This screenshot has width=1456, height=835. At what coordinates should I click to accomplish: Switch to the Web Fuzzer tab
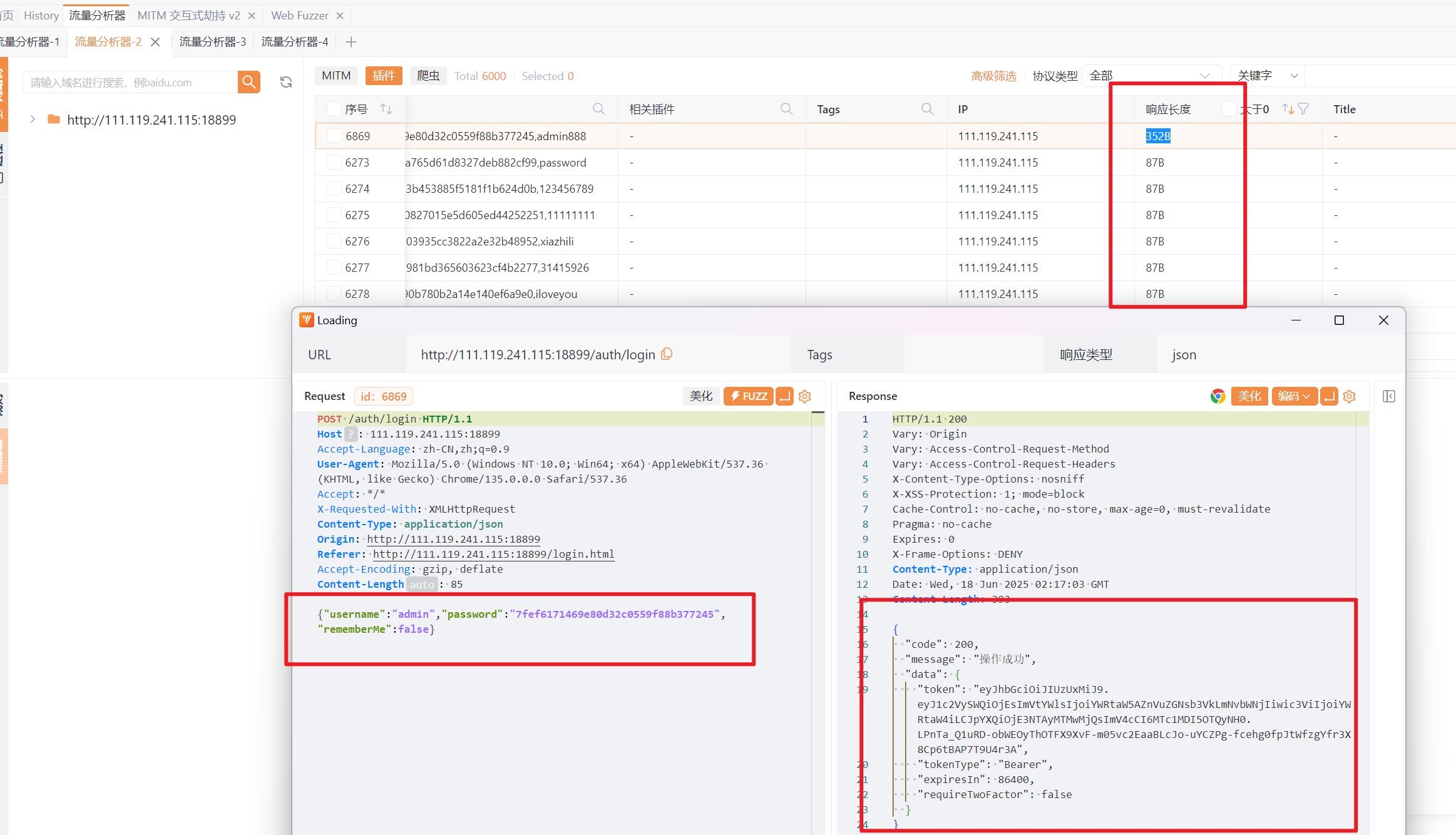pos(299,15)
